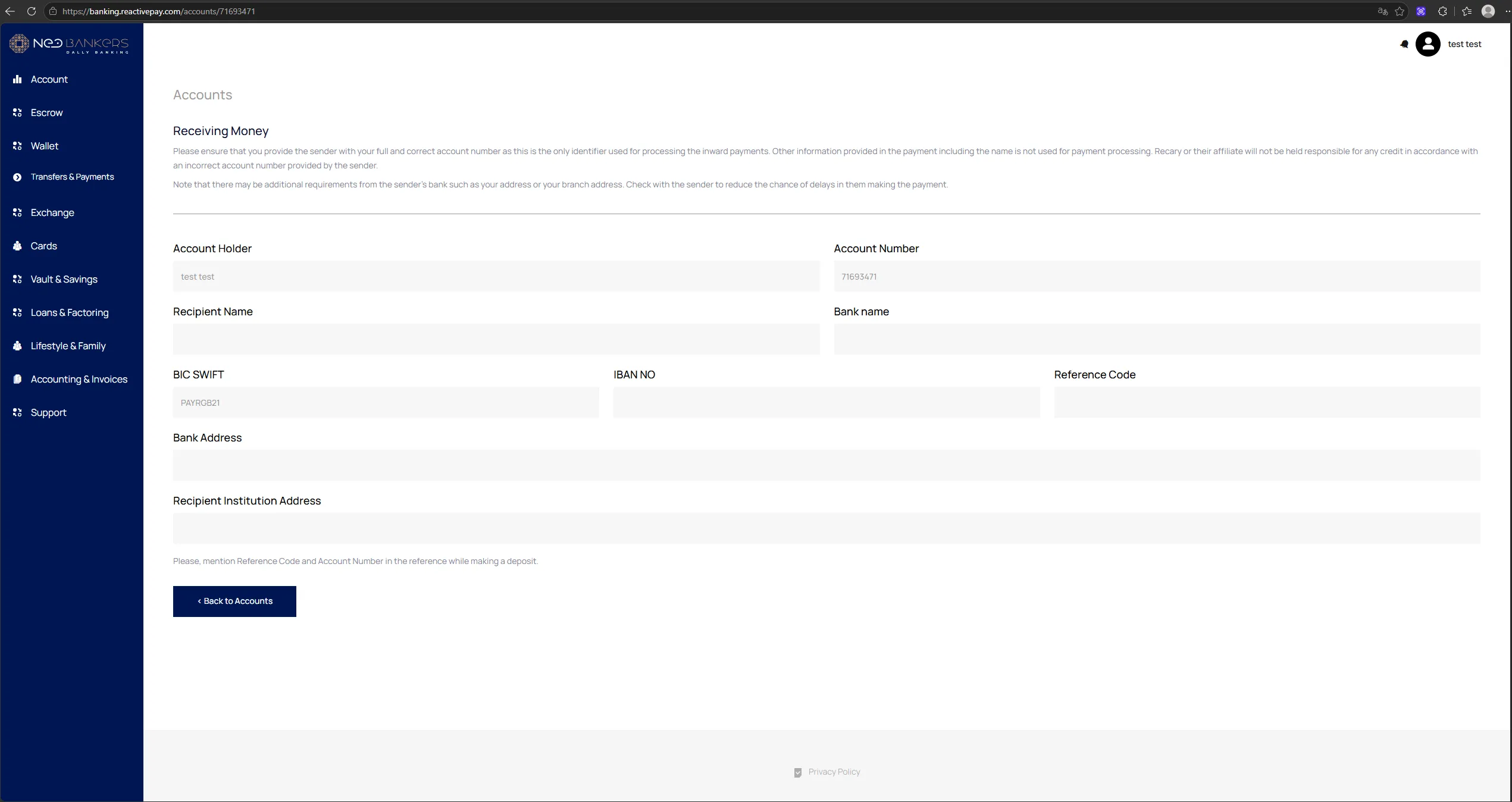Click the Bank name field
The height and width of the screenshot is (802, 1512).
[1157, 339]
